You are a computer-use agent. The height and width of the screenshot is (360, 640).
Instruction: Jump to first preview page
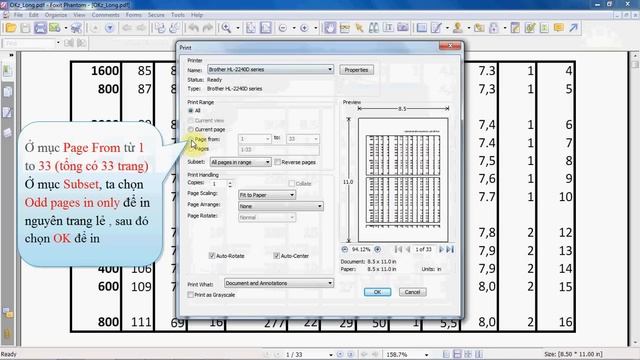398,249
